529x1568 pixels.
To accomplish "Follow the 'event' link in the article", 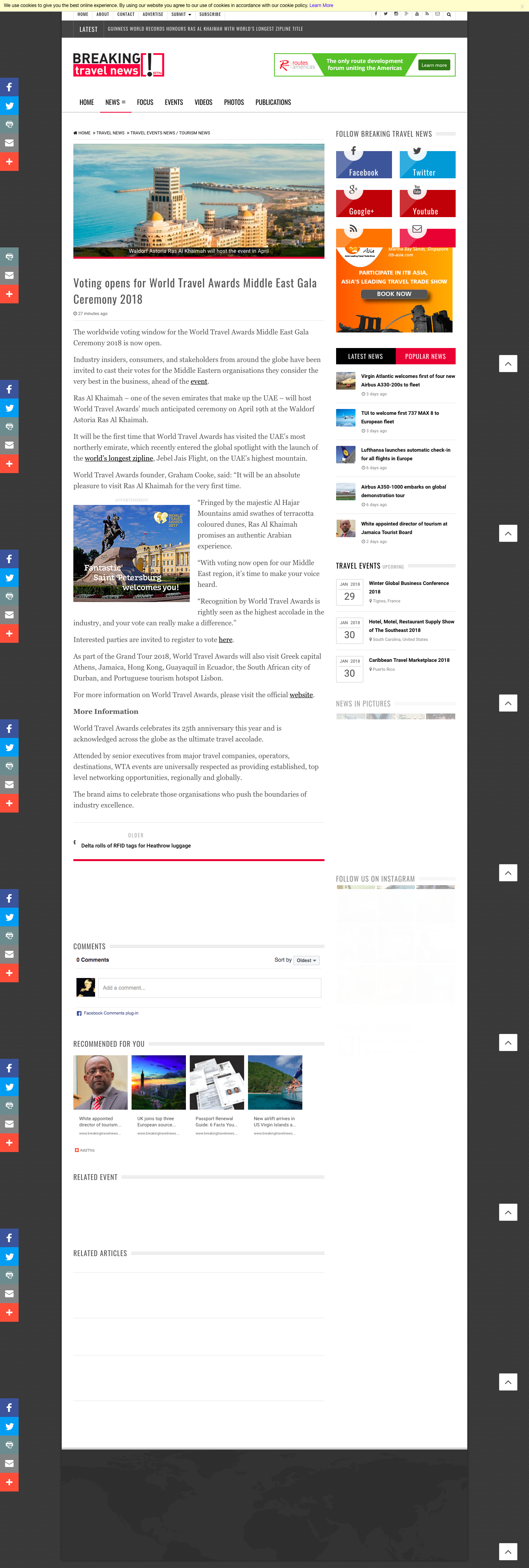I will pyautogui.click(x=199, y=382).
